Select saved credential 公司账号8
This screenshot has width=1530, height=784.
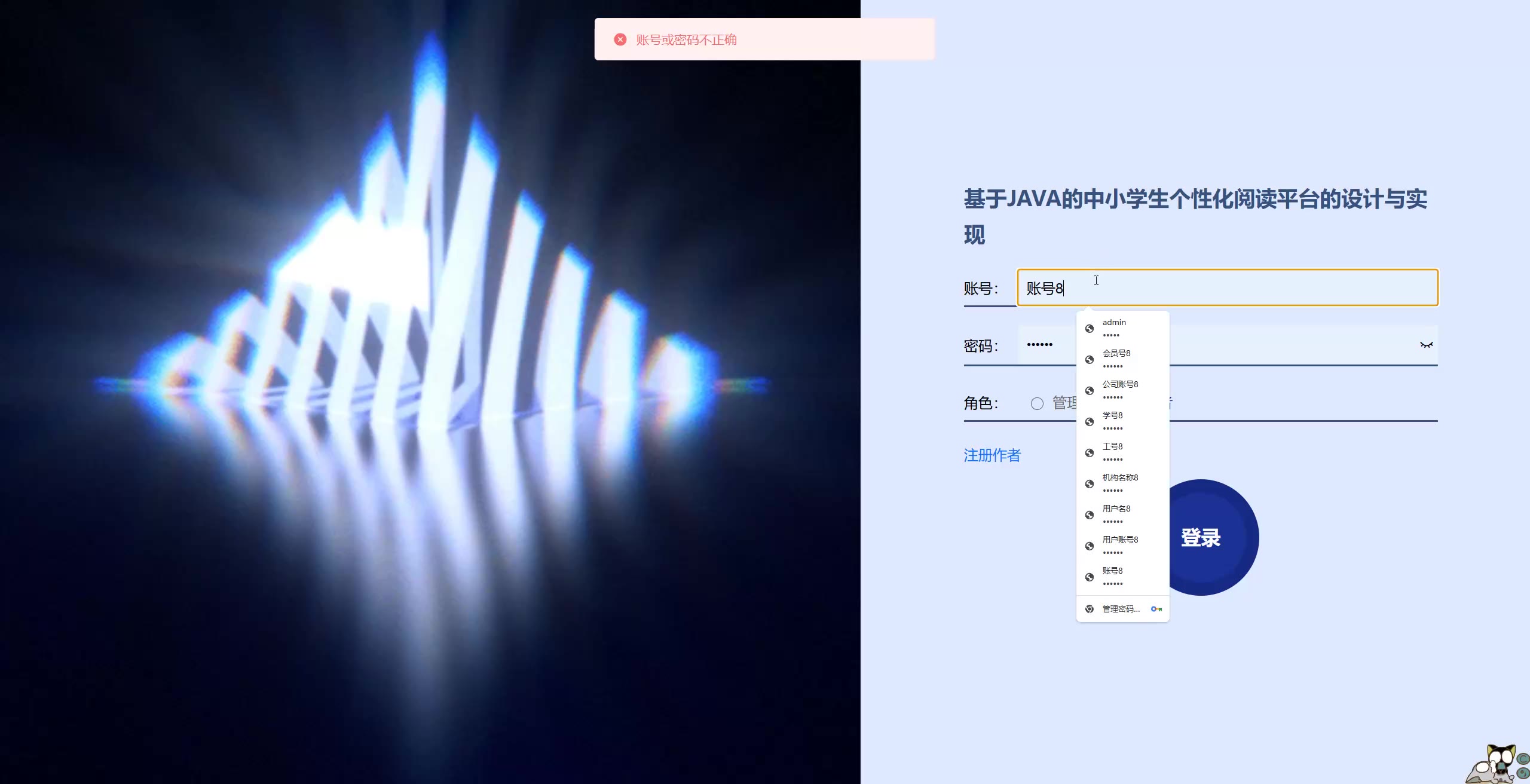pos(1120,390)
